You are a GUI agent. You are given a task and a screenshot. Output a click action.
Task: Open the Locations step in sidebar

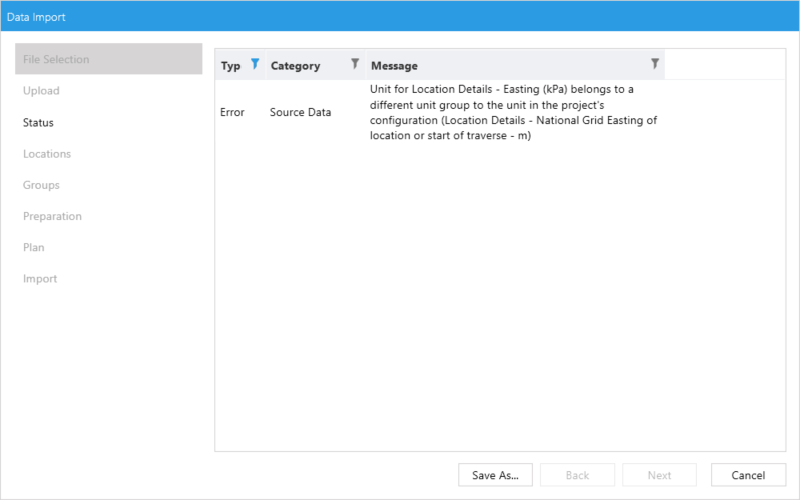tap(47, 154)
